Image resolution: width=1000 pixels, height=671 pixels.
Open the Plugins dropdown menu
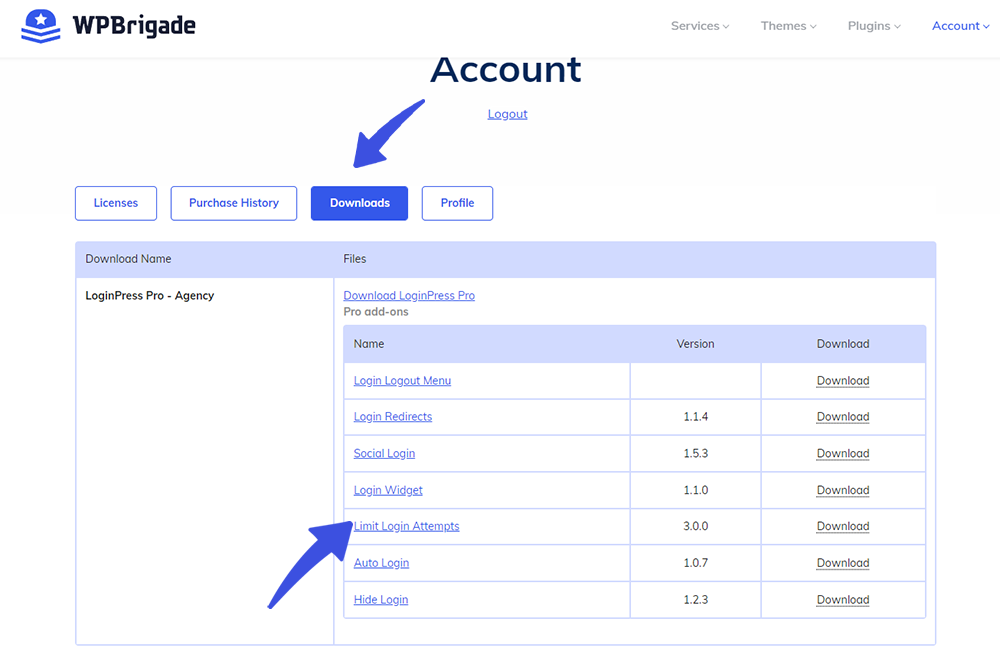pyautogui.click(x=874, y=26)
